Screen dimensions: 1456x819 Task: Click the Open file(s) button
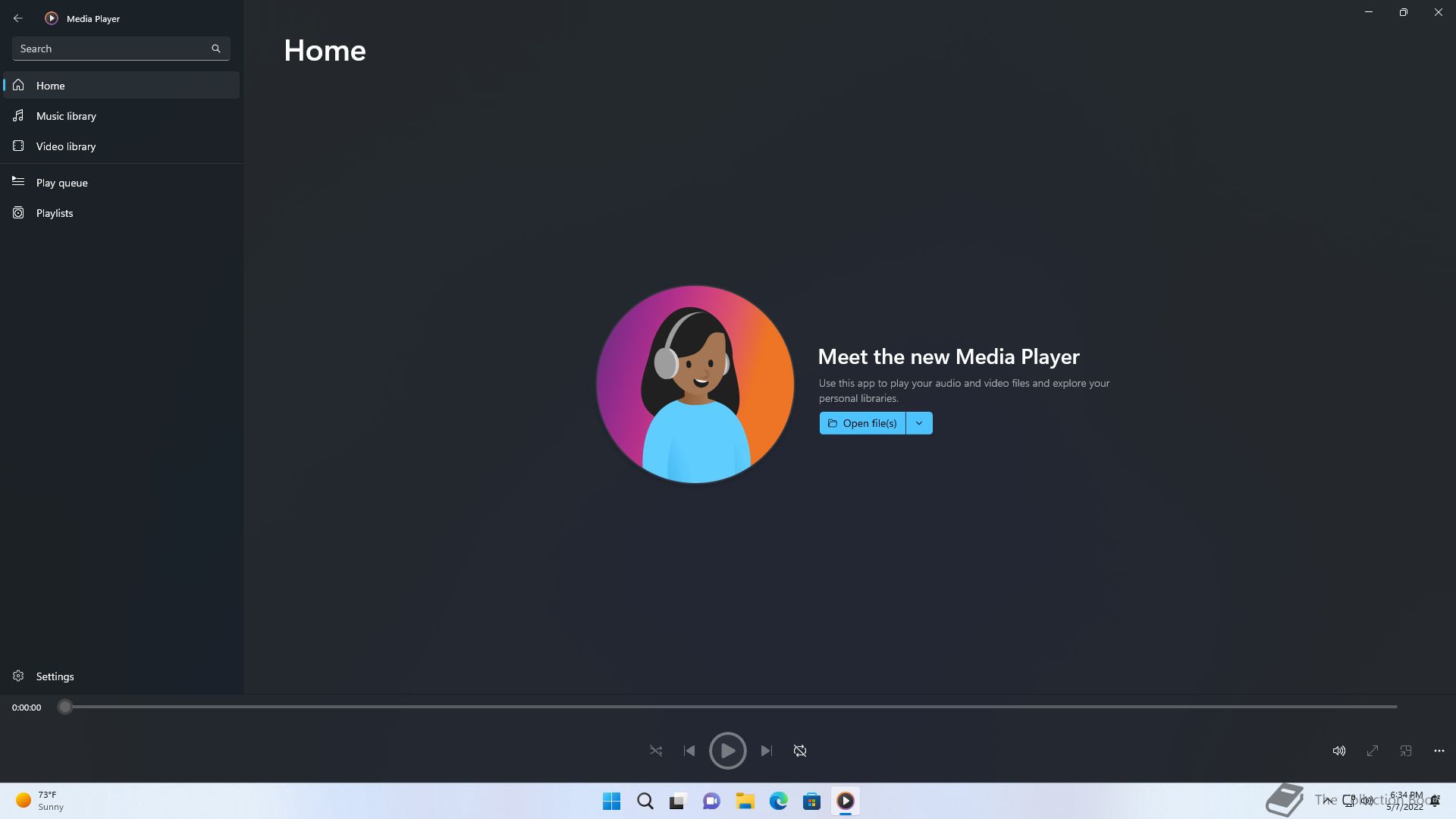click(862, 423)
